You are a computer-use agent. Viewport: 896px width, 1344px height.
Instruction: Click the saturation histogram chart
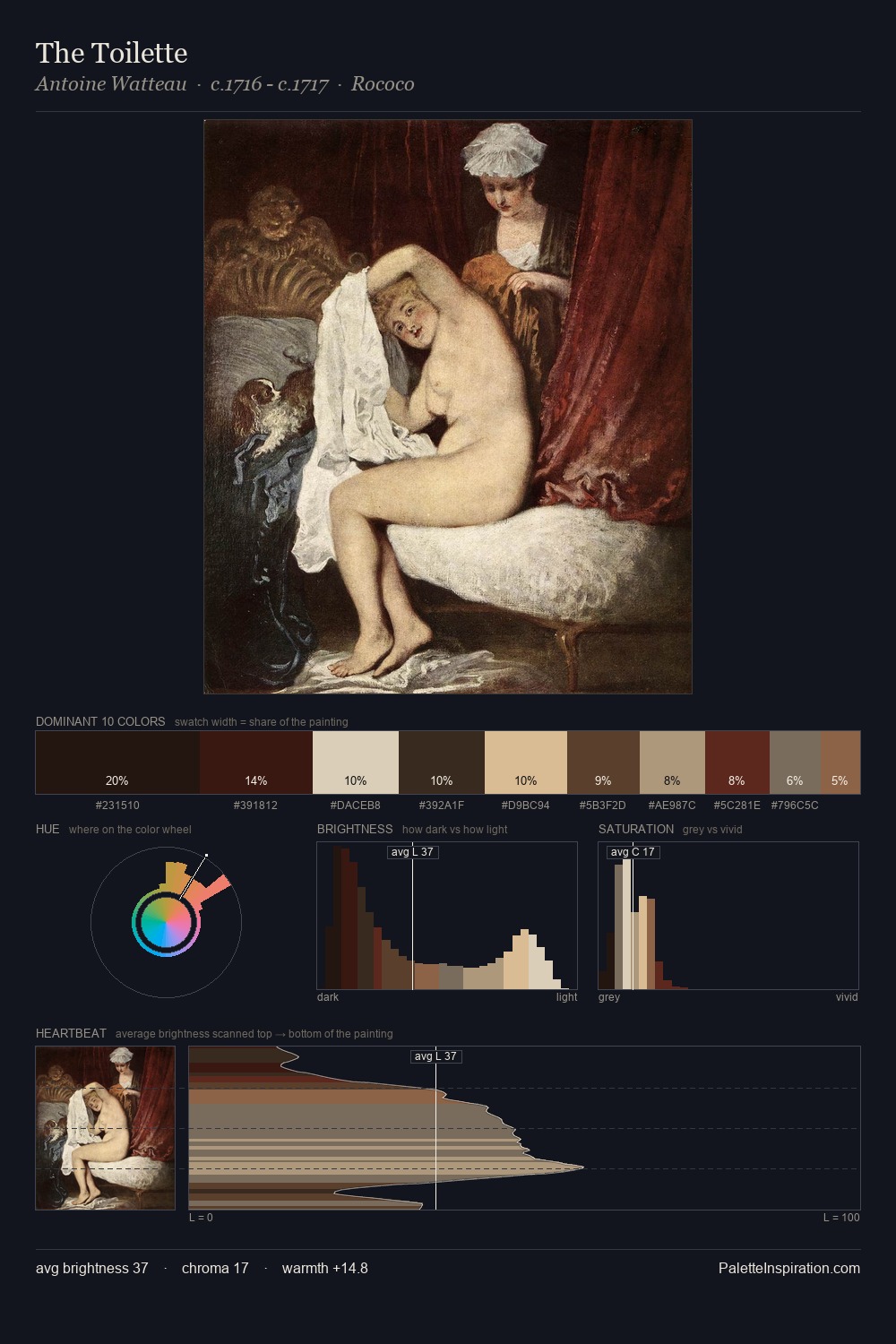tap(728, 916)
